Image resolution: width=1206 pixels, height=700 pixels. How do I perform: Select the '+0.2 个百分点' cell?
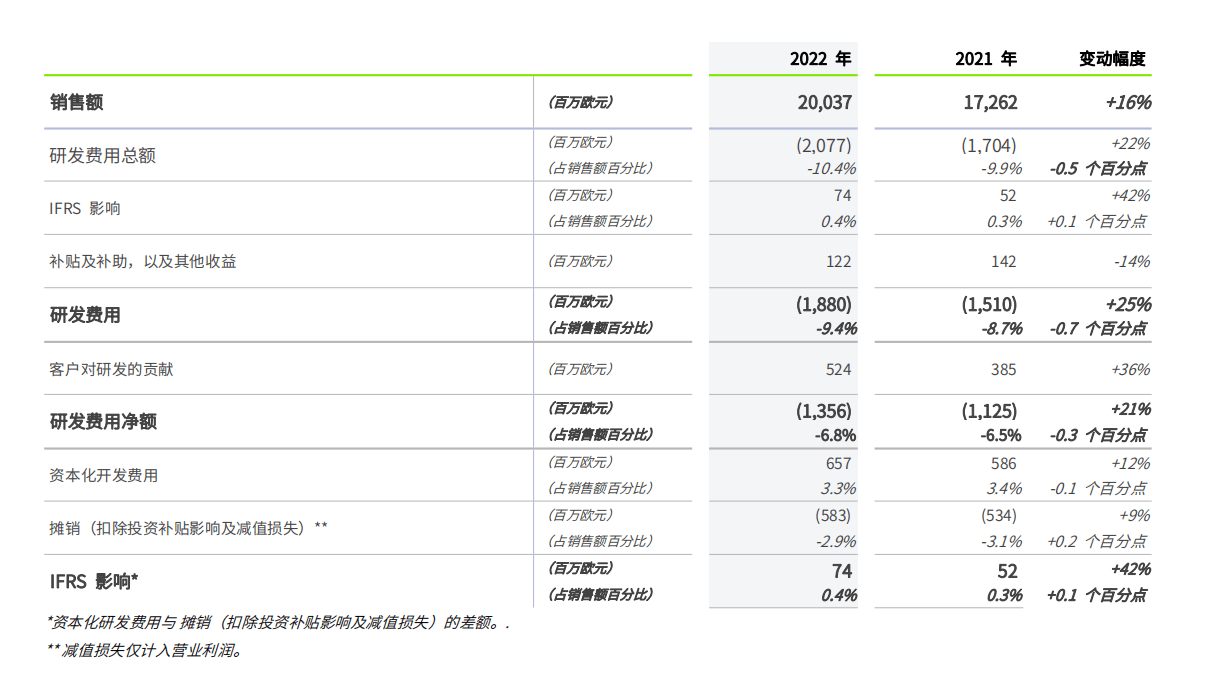pyautogui.click(x=1097, y=542)
